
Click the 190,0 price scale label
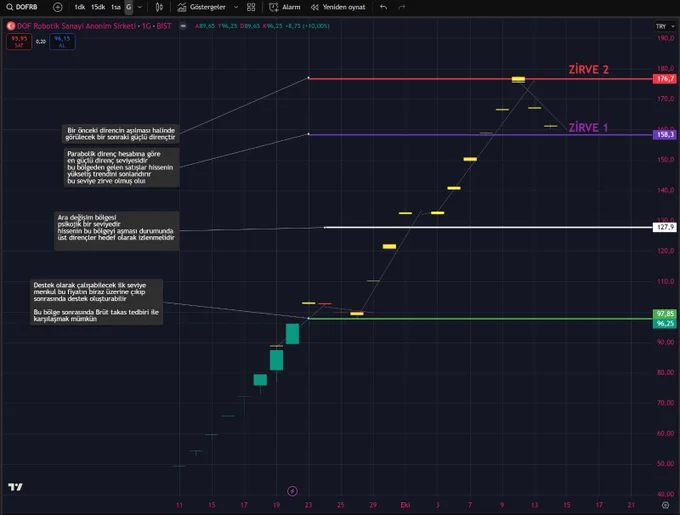pyautogui.click(x=665, y=38)
